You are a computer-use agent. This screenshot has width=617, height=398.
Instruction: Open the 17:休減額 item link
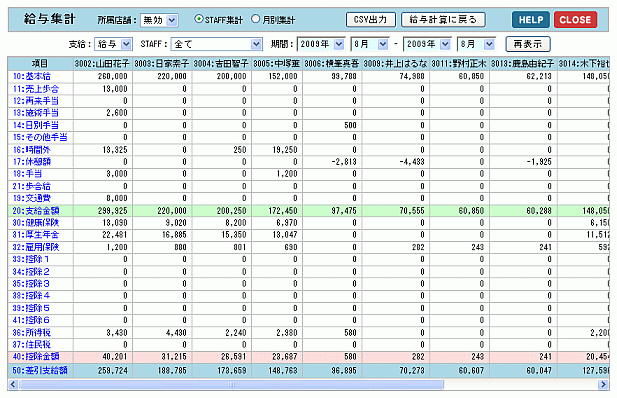[32, 162]
